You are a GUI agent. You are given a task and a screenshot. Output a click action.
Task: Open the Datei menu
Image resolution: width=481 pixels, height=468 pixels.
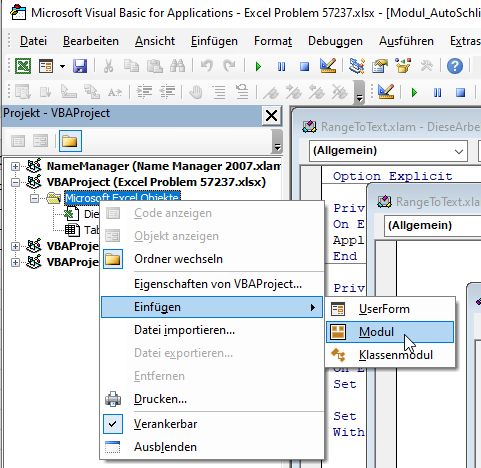click(x=33, y=41)
